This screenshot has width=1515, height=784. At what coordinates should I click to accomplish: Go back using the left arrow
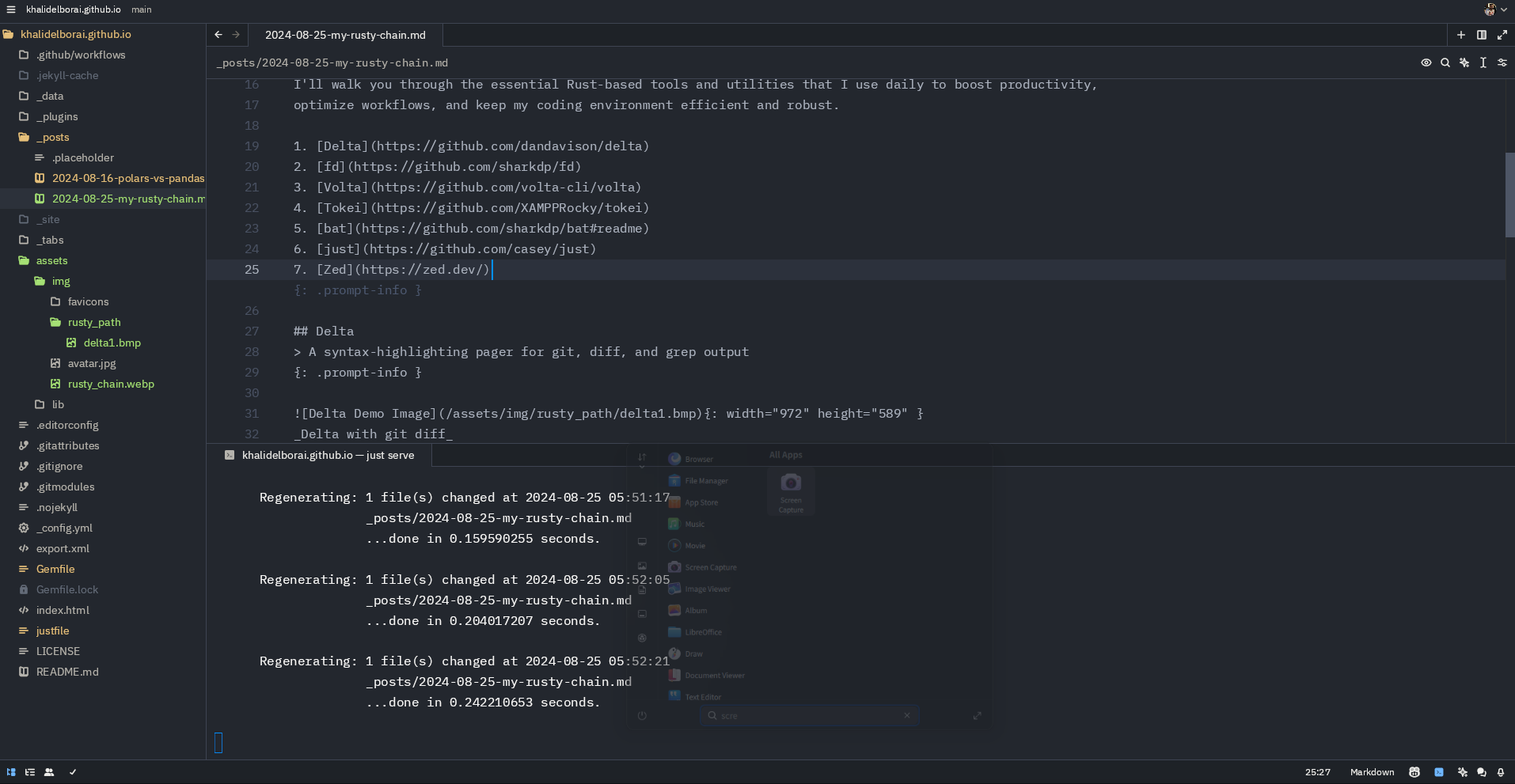[x=218, y=35]
